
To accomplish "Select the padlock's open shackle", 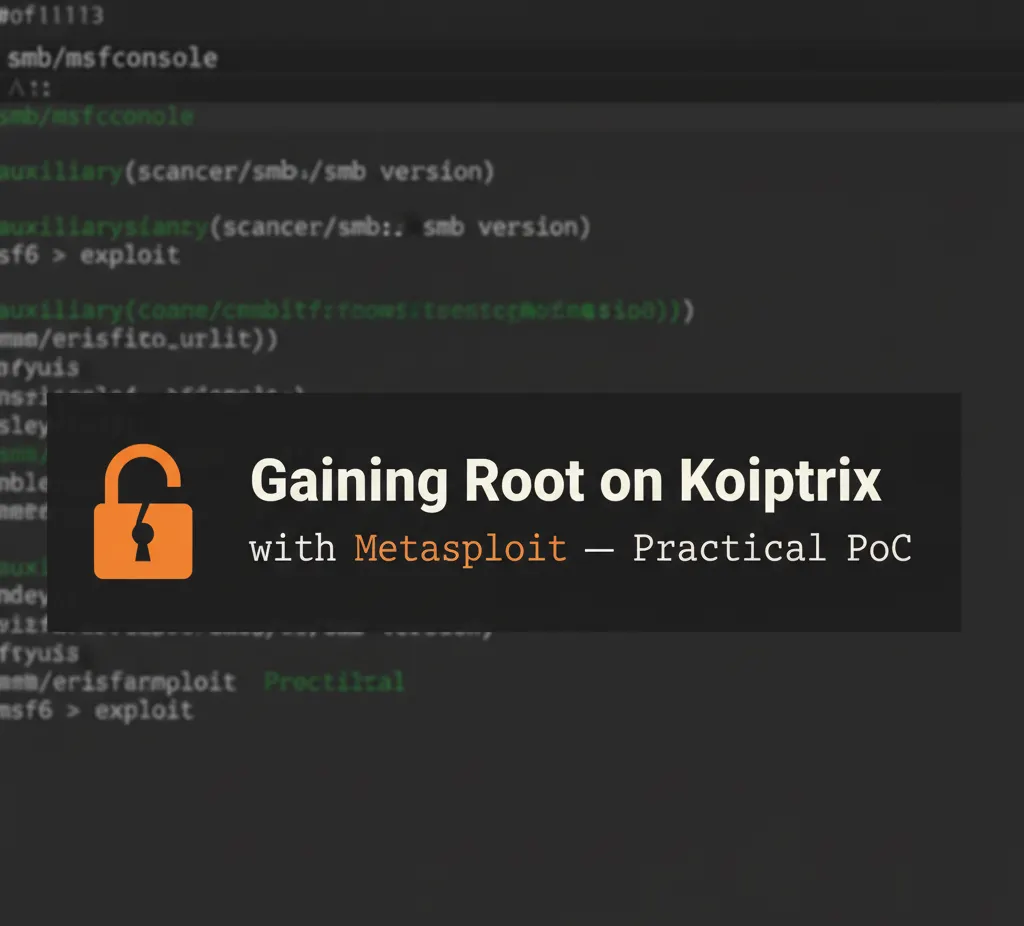I will [x=142, y=465].
